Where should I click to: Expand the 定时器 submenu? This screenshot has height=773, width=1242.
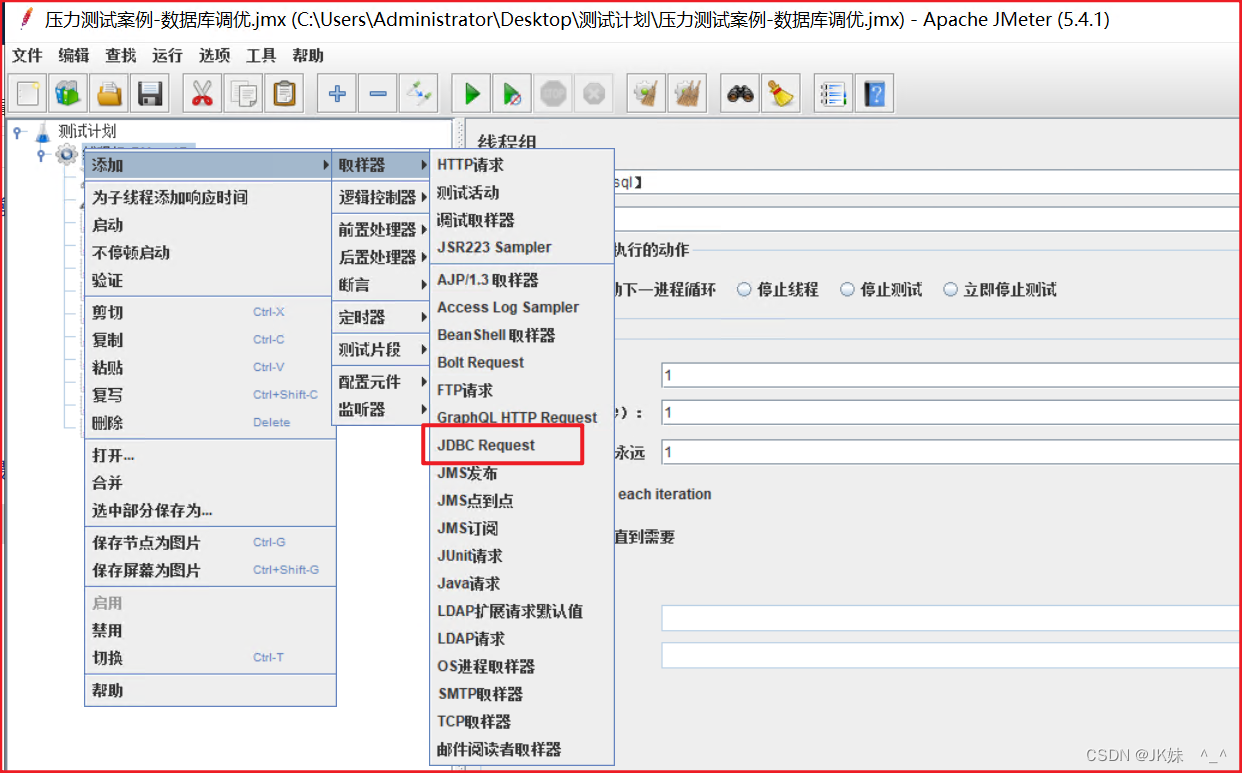381,317
